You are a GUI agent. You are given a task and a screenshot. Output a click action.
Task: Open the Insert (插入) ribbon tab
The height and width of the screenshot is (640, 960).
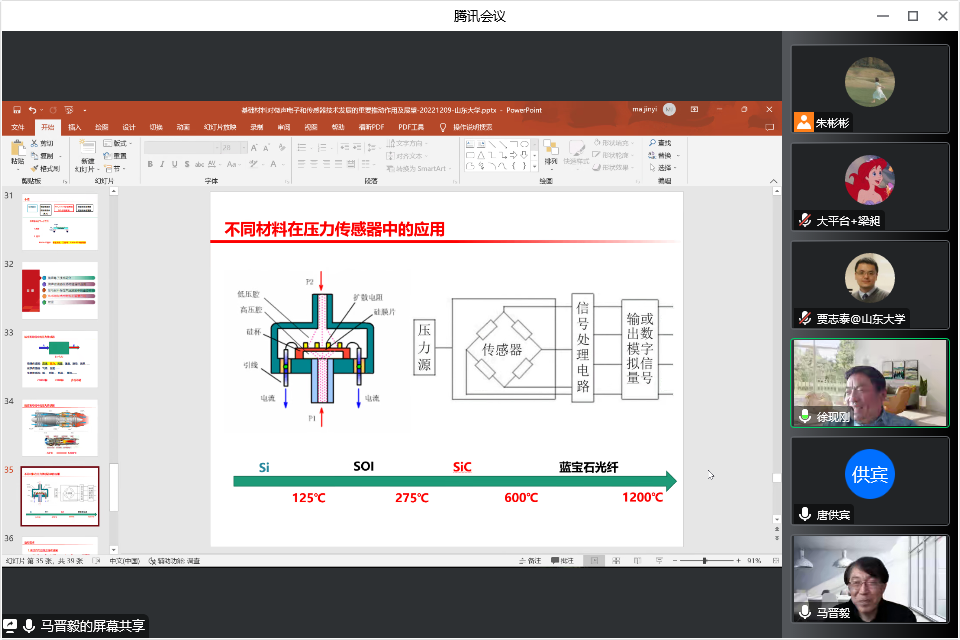75,127
